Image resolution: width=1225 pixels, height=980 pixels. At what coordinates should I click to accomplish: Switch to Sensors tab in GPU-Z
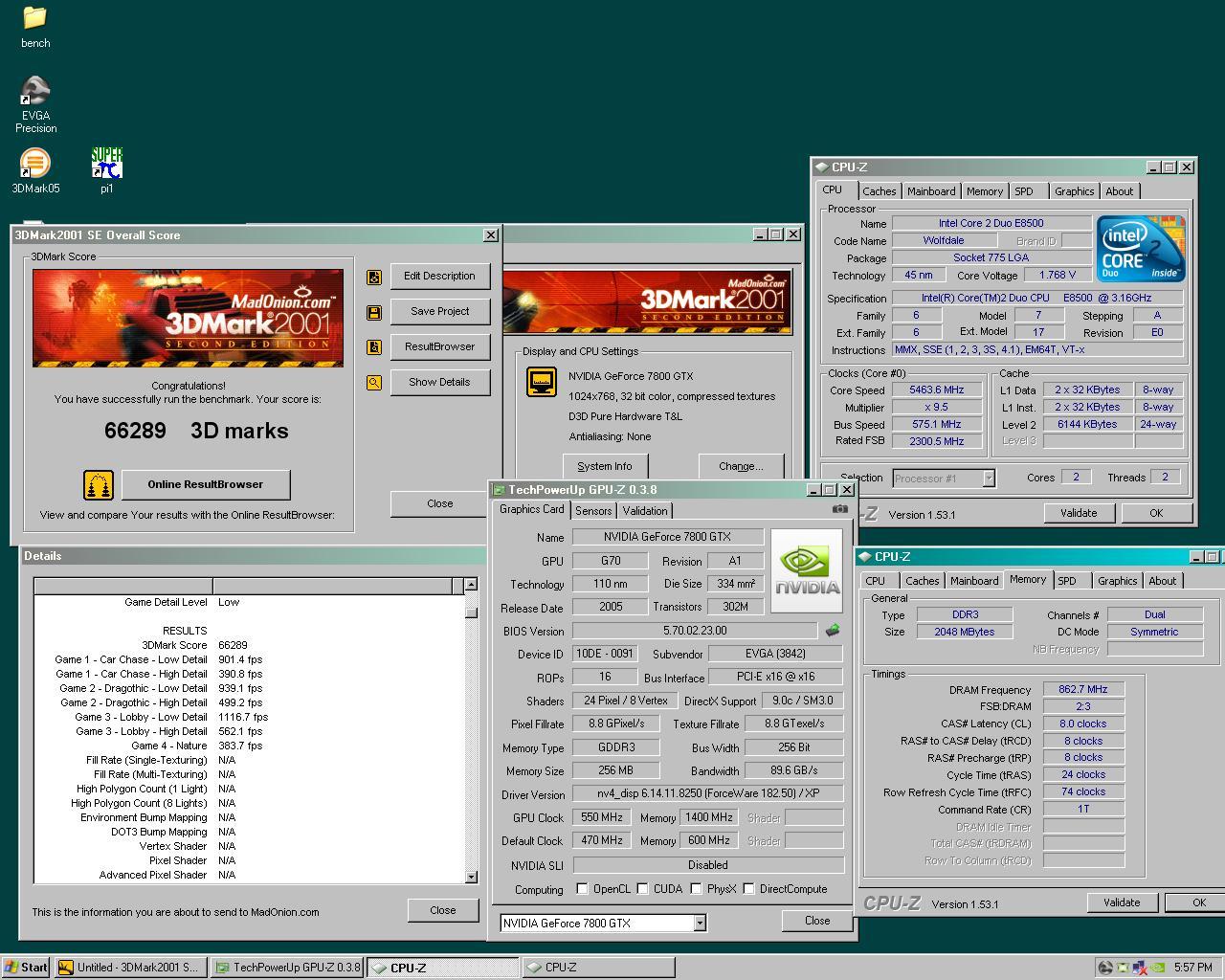(593, 511)
